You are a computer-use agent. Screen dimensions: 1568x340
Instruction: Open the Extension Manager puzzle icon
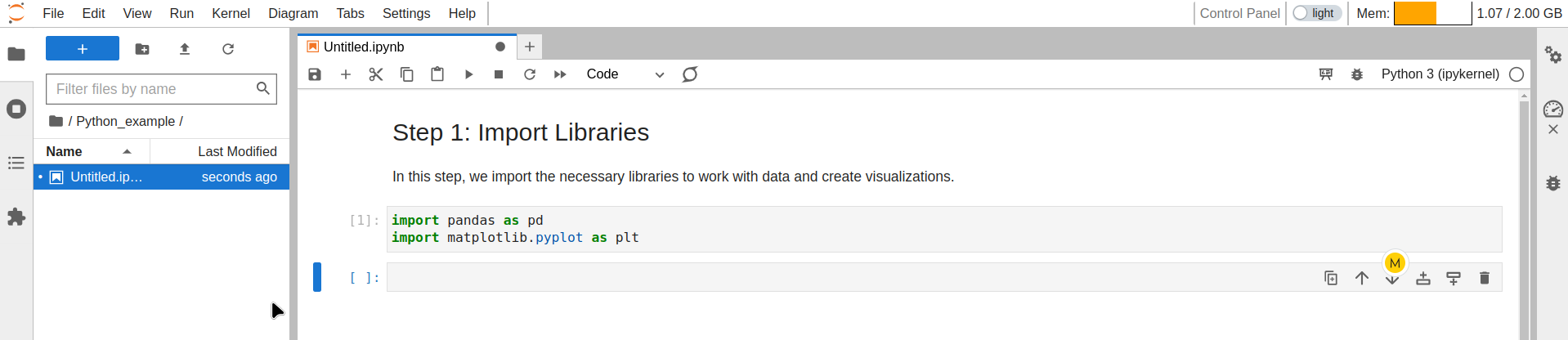click(x=16, y=217)
